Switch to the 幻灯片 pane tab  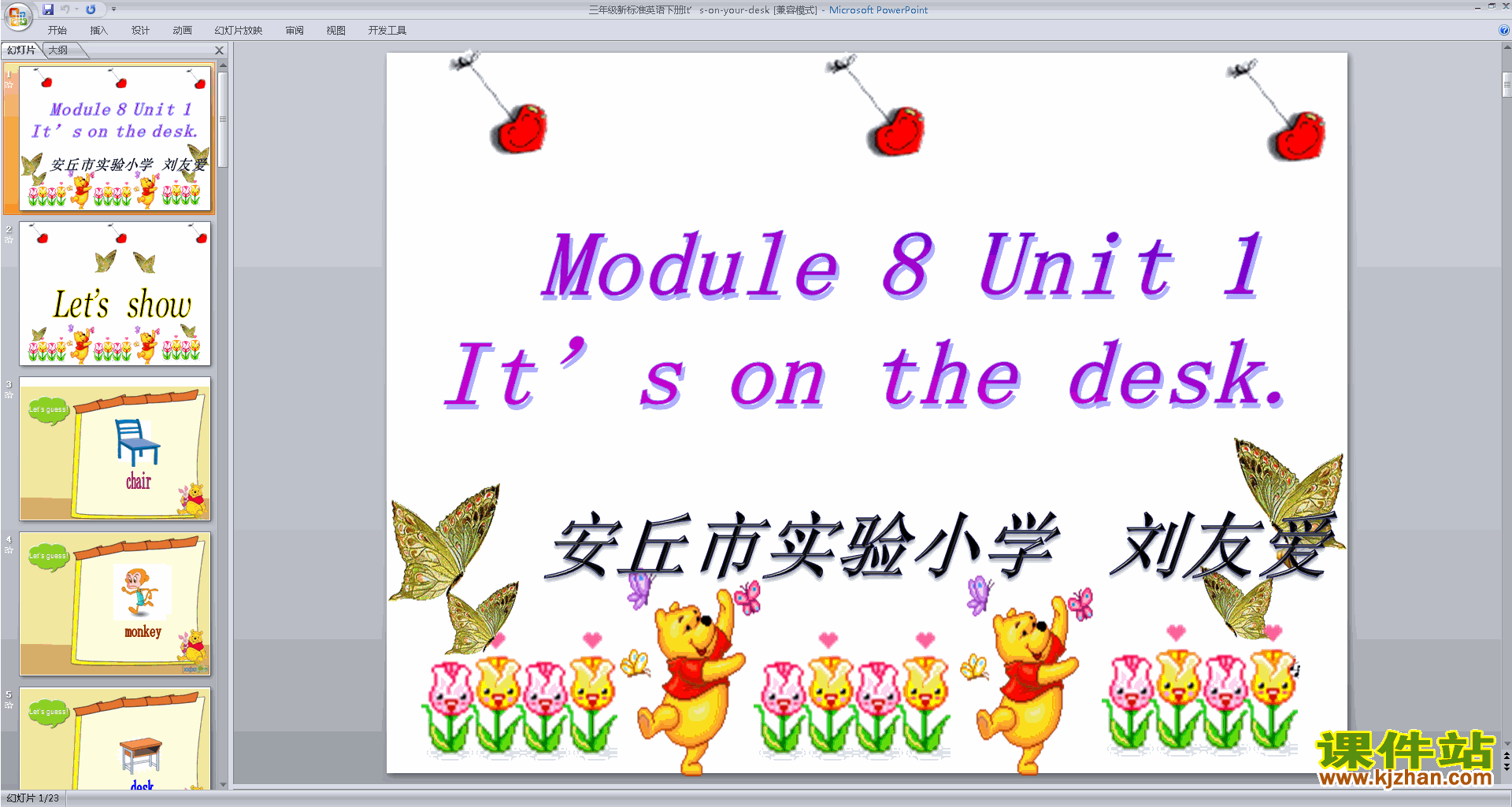[x=21, y=50]
